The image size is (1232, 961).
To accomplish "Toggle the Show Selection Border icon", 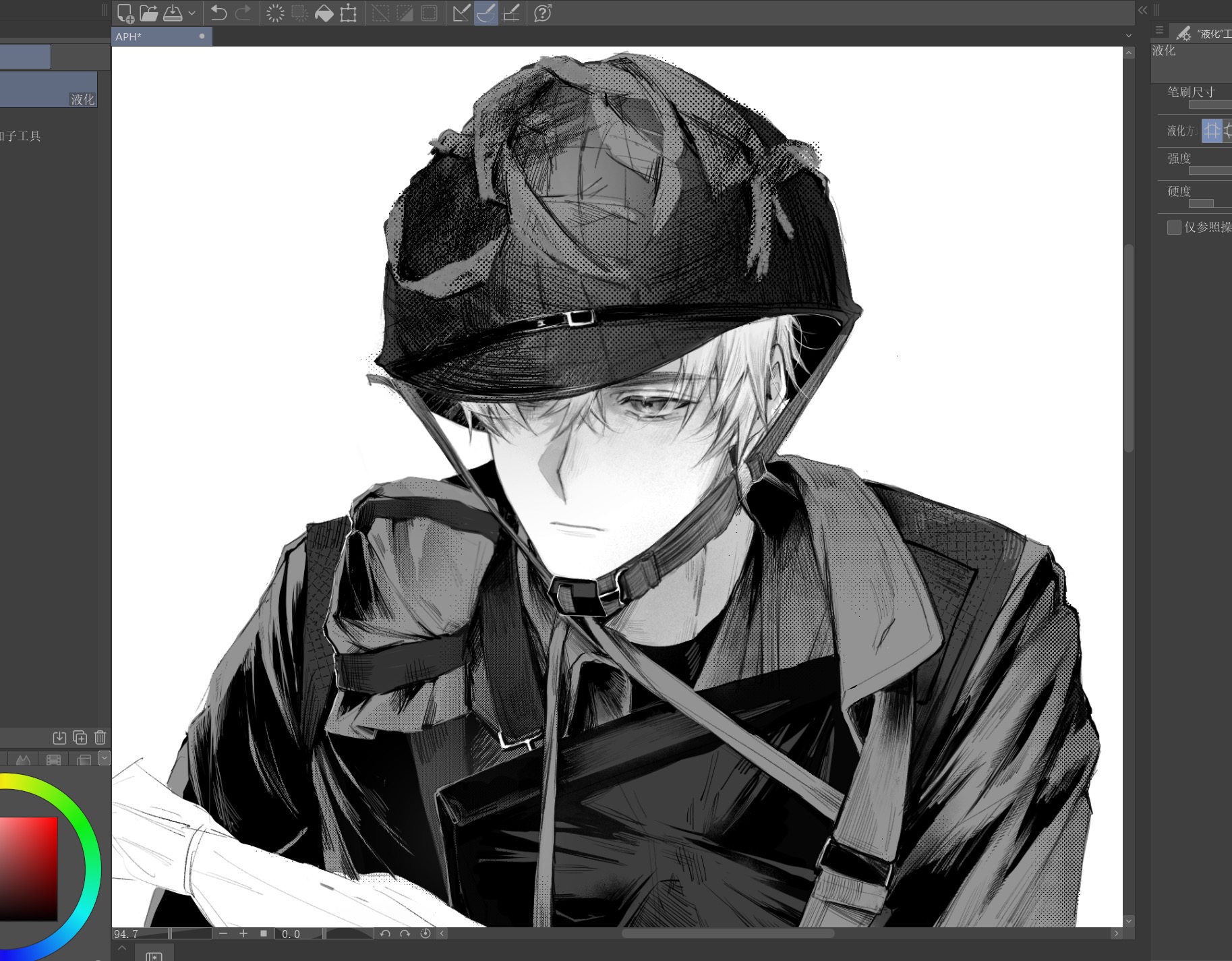I will [x=429, y=13].
